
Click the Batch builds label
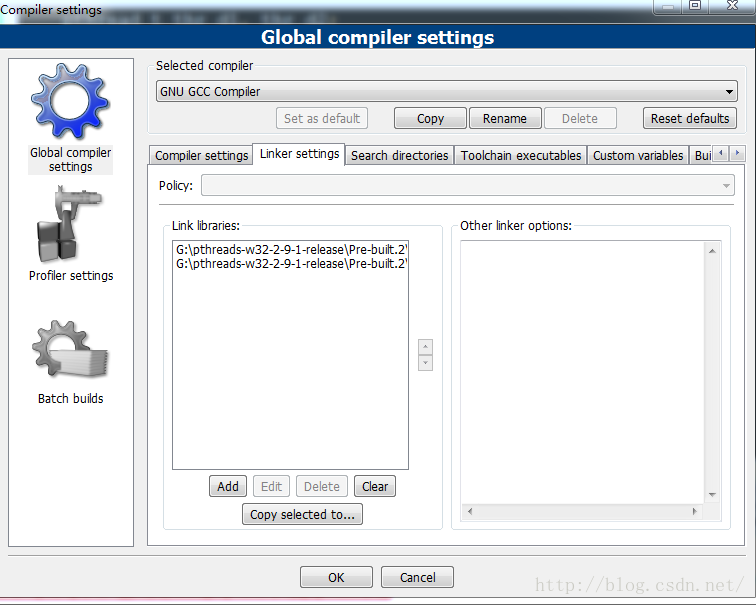point(70,399)
